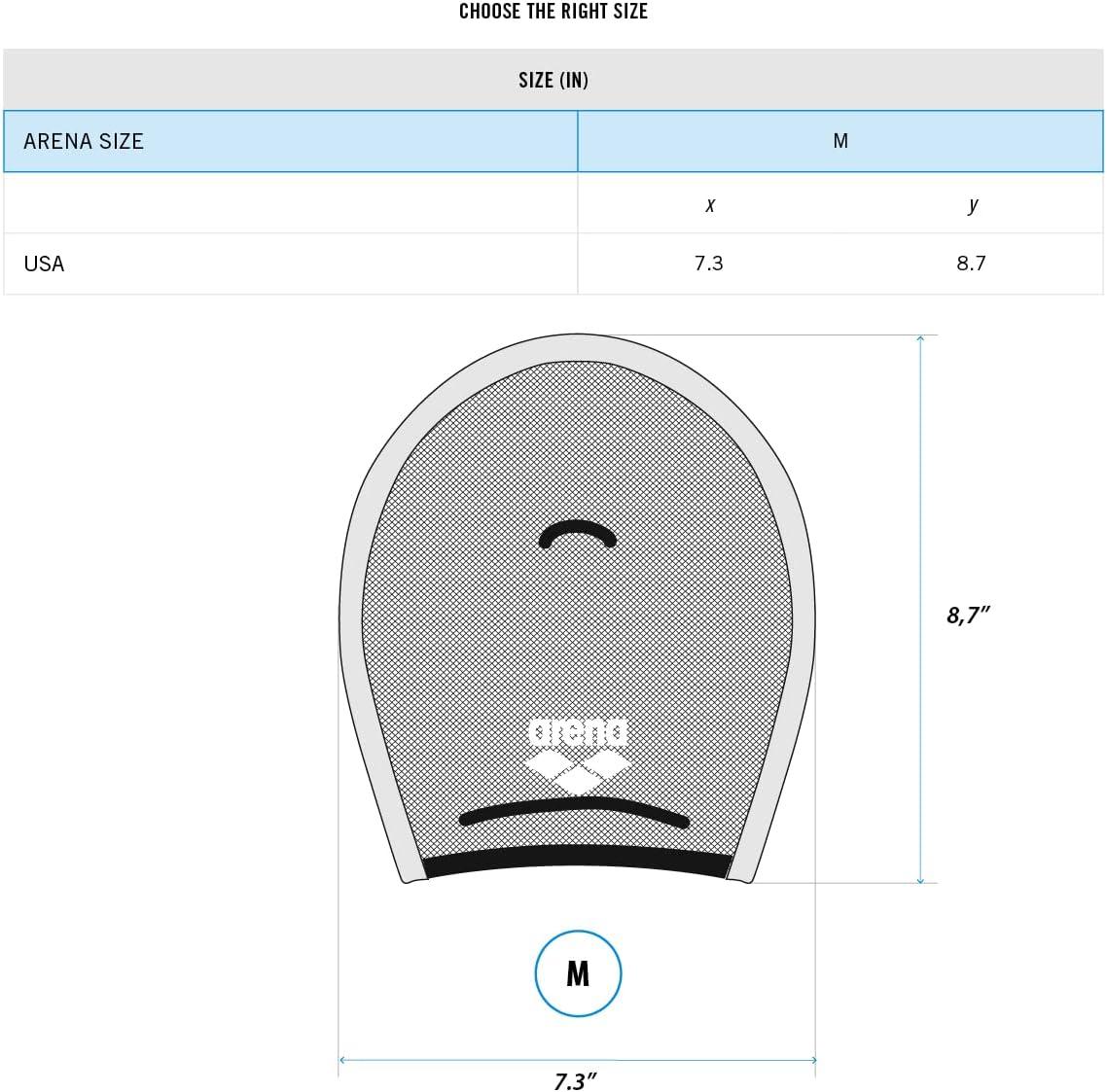The height and width of the screenshot is (1092, 1107).
Task: Click the black cuff at the glove bottom
Action: pyautogui.click(x=578, y=860)
